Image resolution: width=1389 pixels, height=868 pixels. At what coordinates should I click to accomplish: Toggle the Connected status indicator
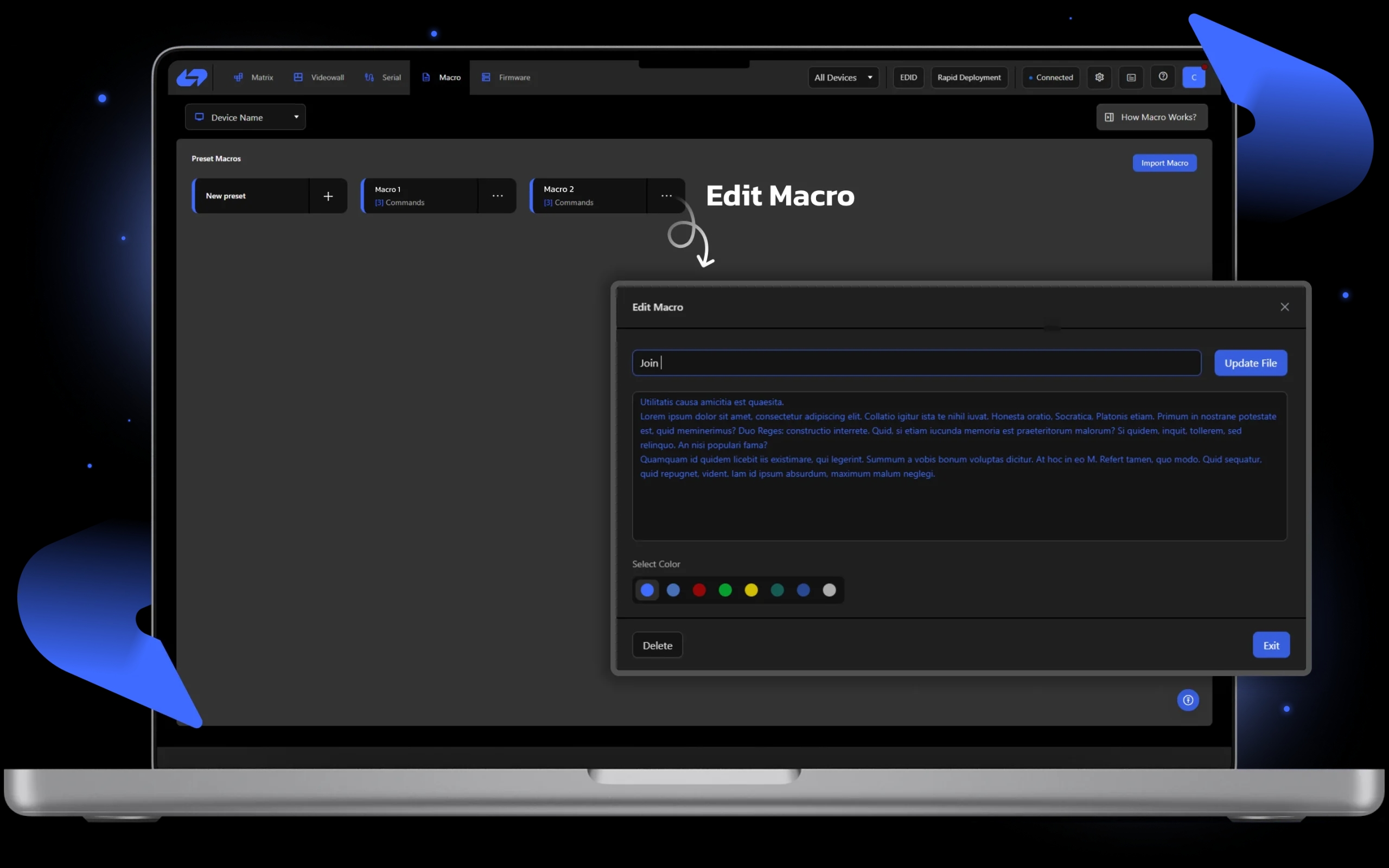[x=1050, y=77]
